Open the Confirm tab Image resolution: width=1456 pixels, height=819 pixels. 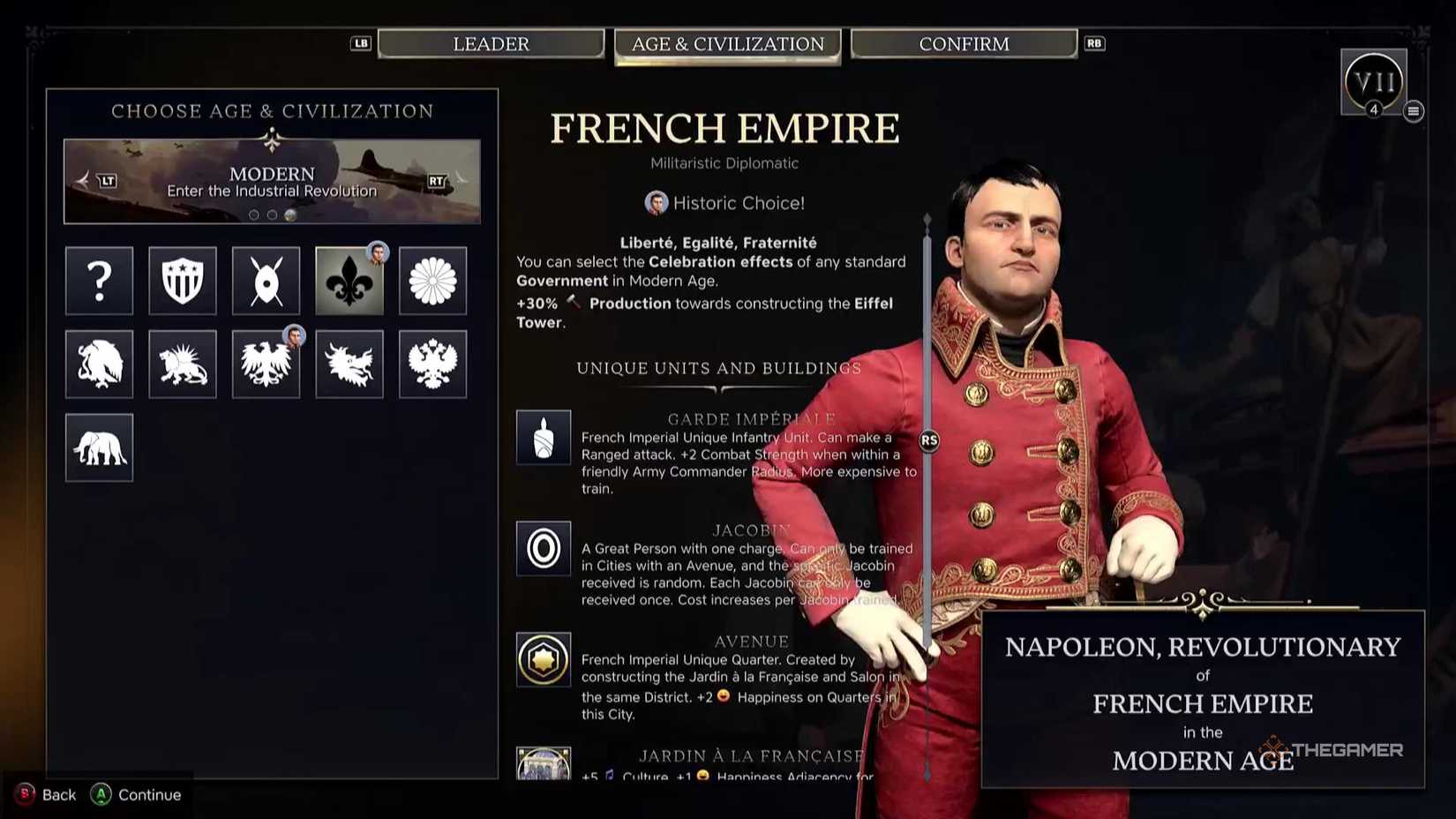tap(964, 43)
